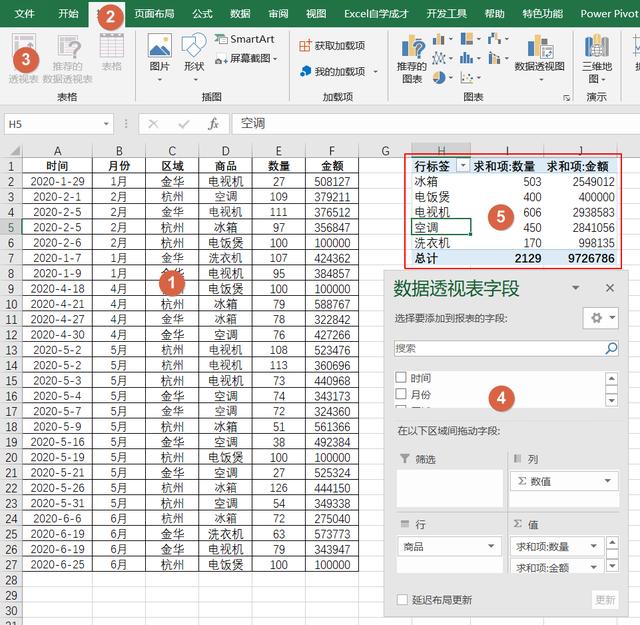The height and width of the screenshot is (625, 640).
Task: Expand the Name Box dropdown
Action: (106, 124)
